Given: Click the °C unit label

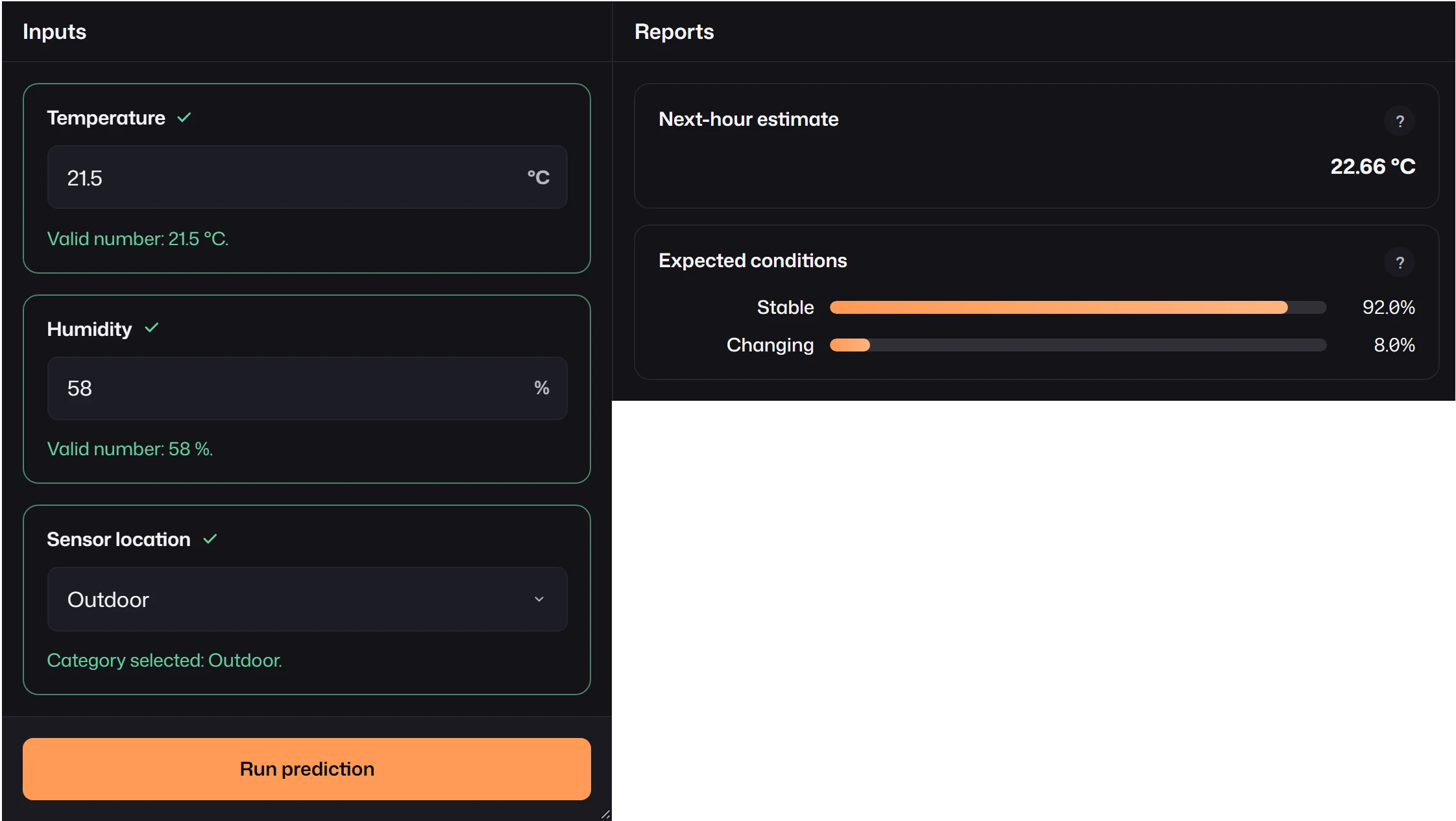Looking at the screenshot, I should 538,177.
